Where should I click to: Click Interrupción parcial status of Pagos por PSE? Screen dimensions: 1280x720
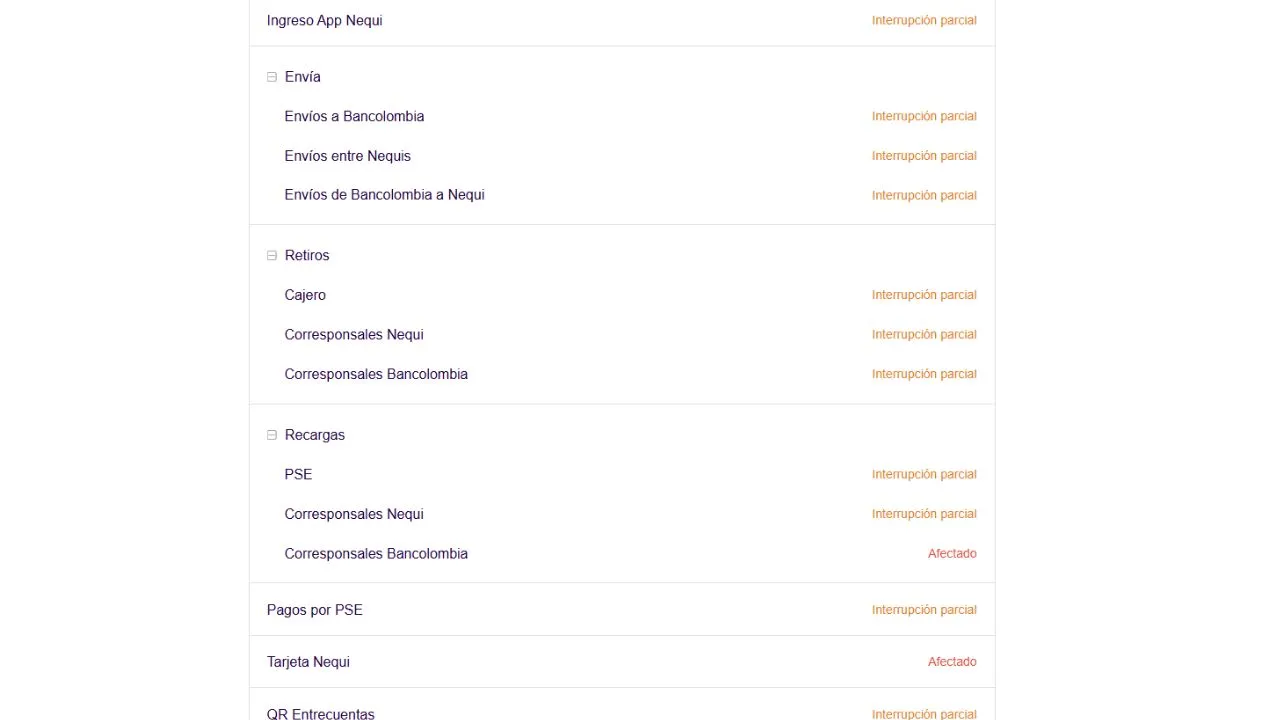(924, 610)
